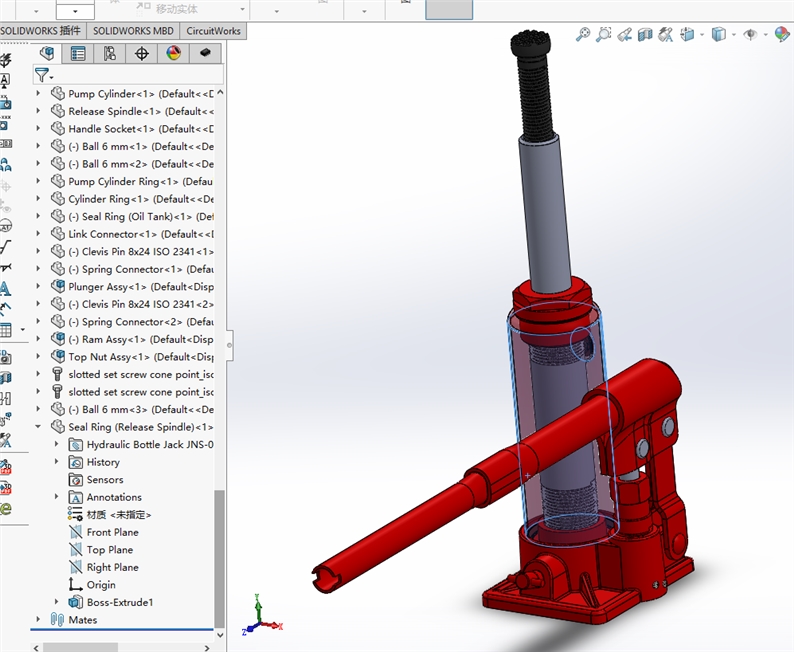This screenshot has height=652, width=794.
Task: Switch to the DisplayManager color ball tab
Action: (x=173, y=53)
